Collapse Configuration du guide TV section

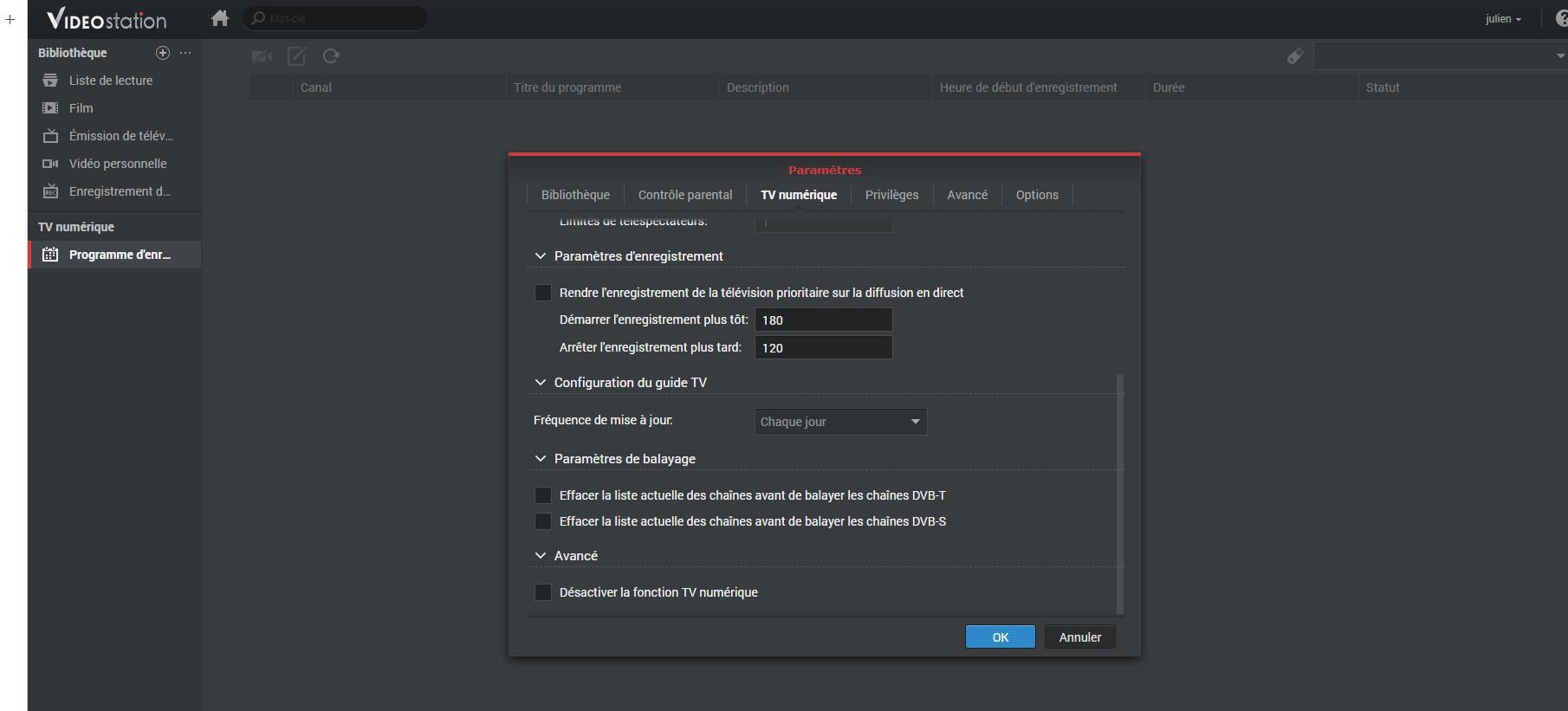click(x=541, y=383)
